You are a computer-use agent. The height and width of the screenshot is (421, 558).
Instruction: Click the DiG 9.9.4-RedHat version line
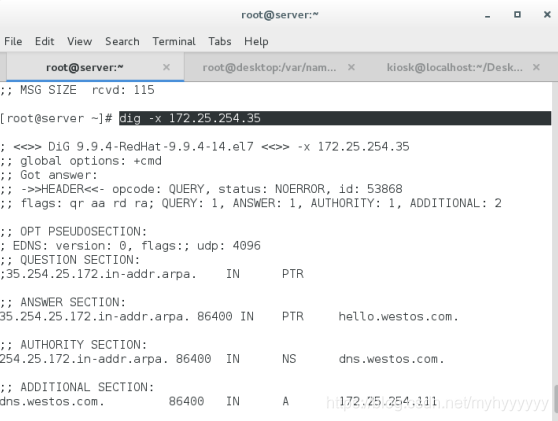click(x=205, y=147)
